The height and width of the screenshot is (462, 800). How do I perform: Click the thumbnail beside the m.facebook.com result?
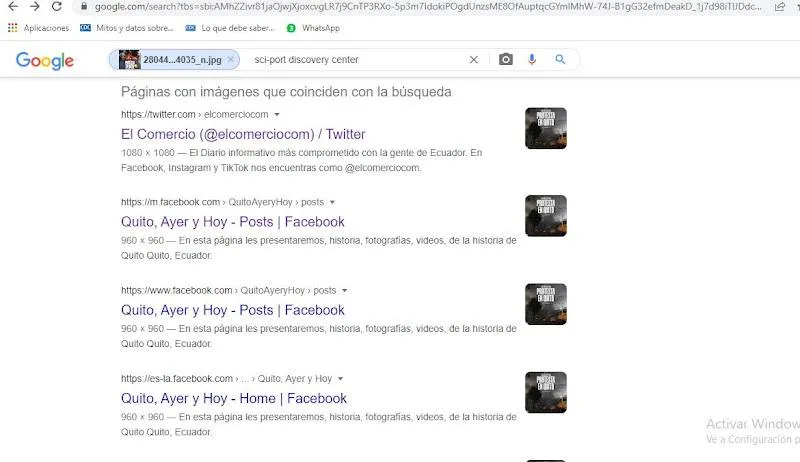pos(545,216)
